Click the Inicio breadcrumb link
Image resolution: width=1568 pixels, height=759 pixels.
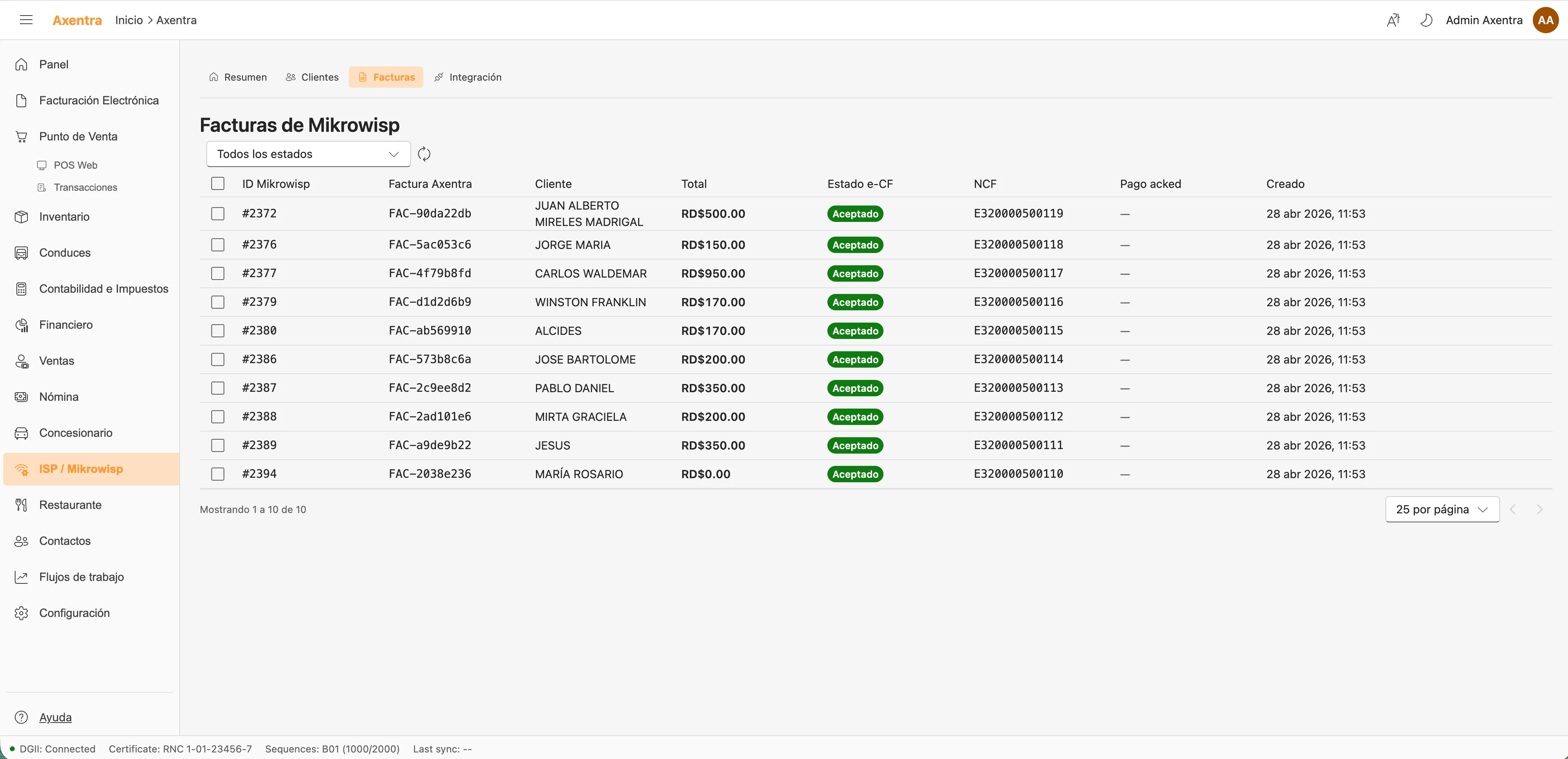pyautogui.click(x=129, y=20)
